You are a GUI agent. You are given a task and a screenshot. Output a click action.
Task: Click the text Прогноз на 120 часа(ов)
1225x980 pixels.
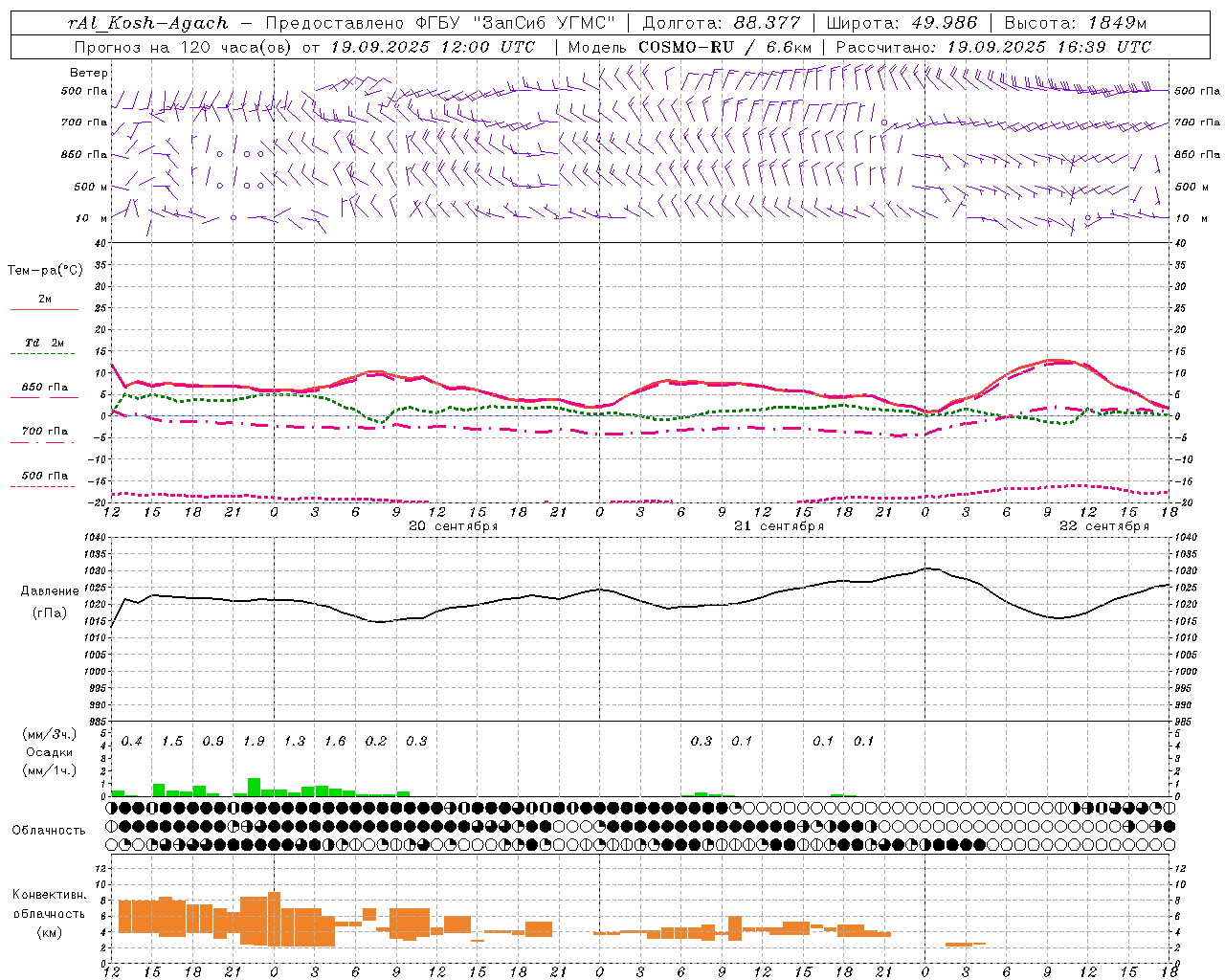click(x=184, y=47)
